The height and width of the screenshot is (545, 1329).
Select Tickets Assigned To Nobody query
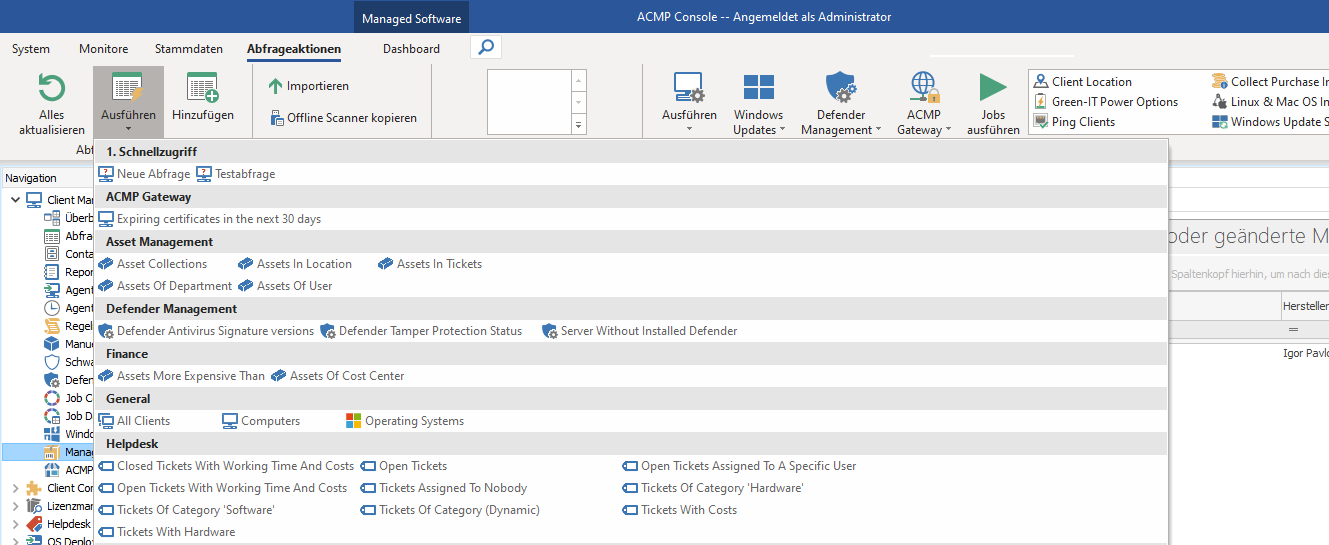(444, 488)
